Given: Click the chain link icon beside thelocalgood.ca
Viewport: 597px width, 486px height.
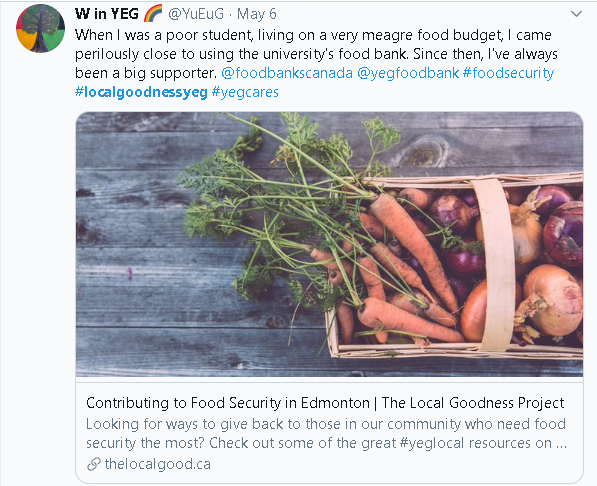Looking at the screenshot, I should 93,464.
